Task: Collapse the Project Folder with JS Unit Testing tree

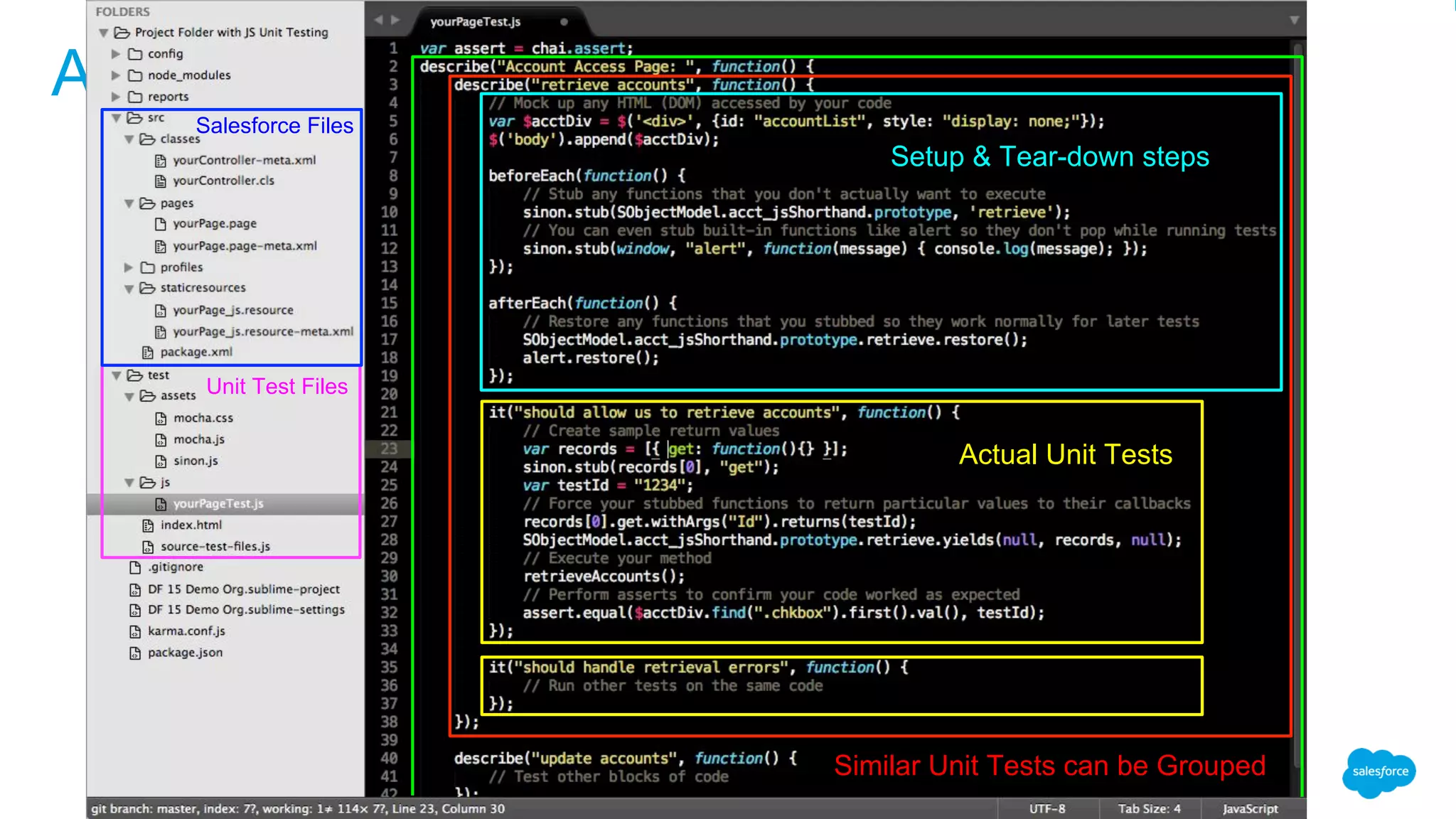Action: point(104,33)
